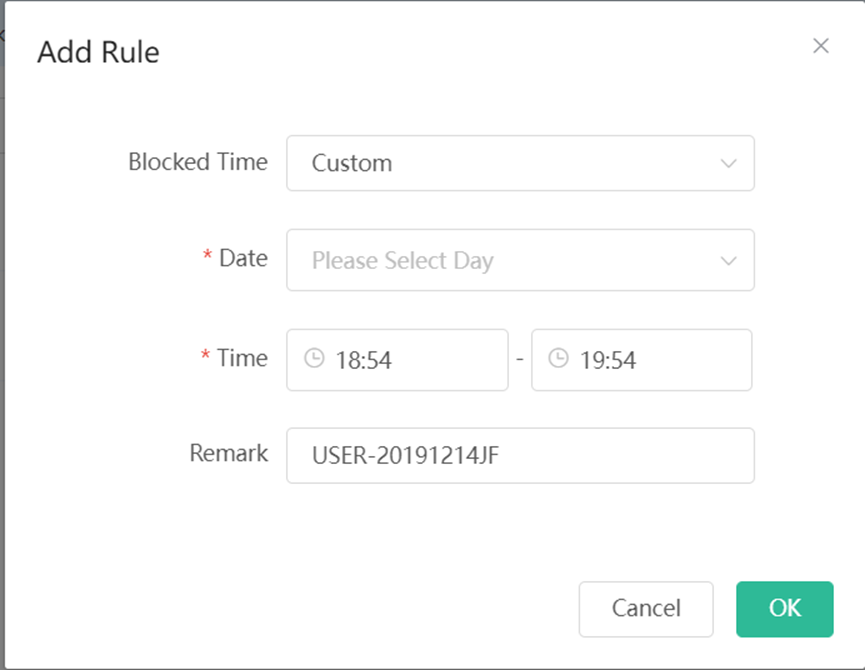Open the Please Select Day dropdown

tap(520, 260)
